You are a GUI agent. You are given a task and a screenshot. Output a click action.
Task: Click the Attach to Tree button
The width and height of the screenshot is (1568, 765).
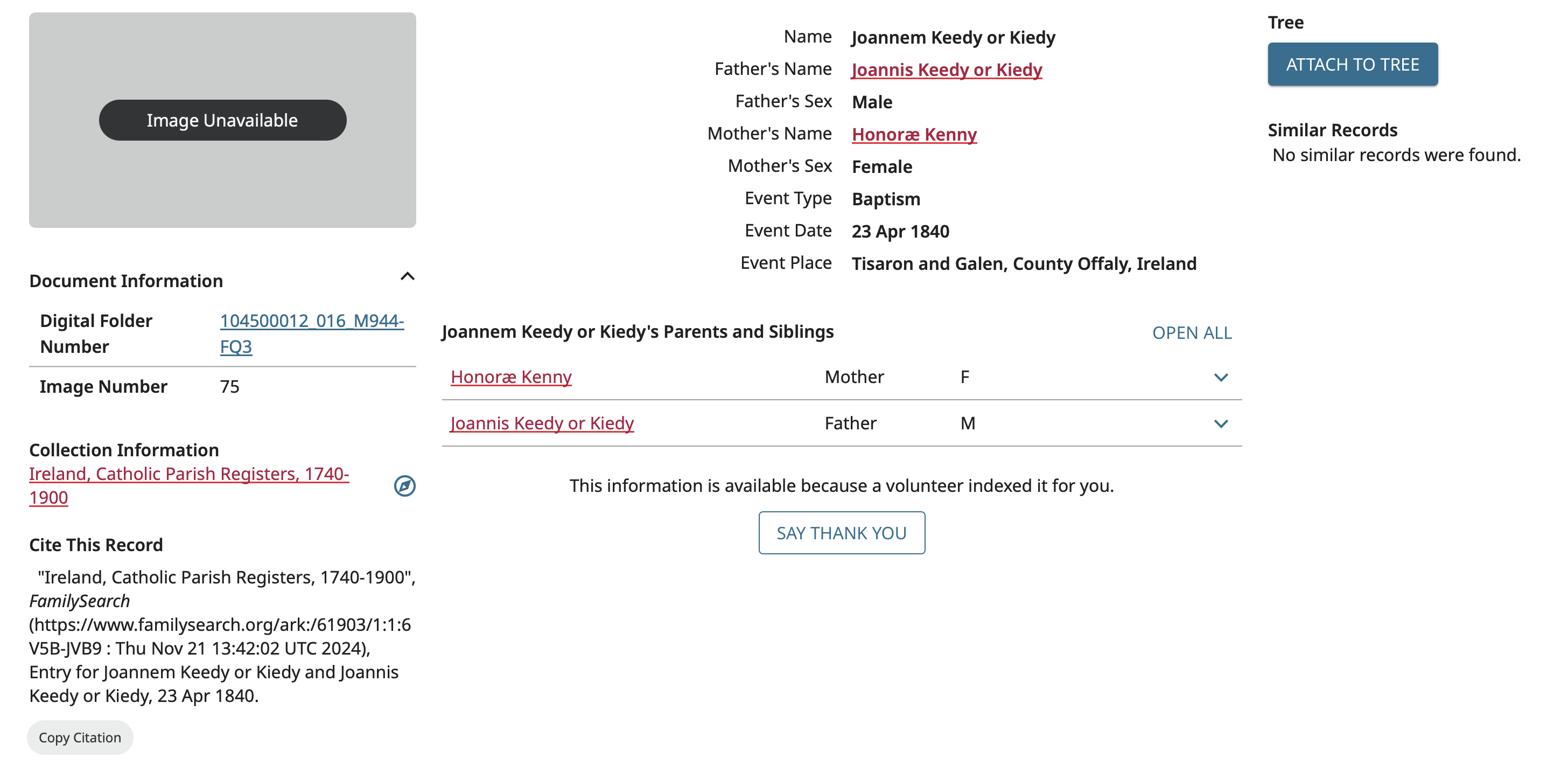point(1352,65)
